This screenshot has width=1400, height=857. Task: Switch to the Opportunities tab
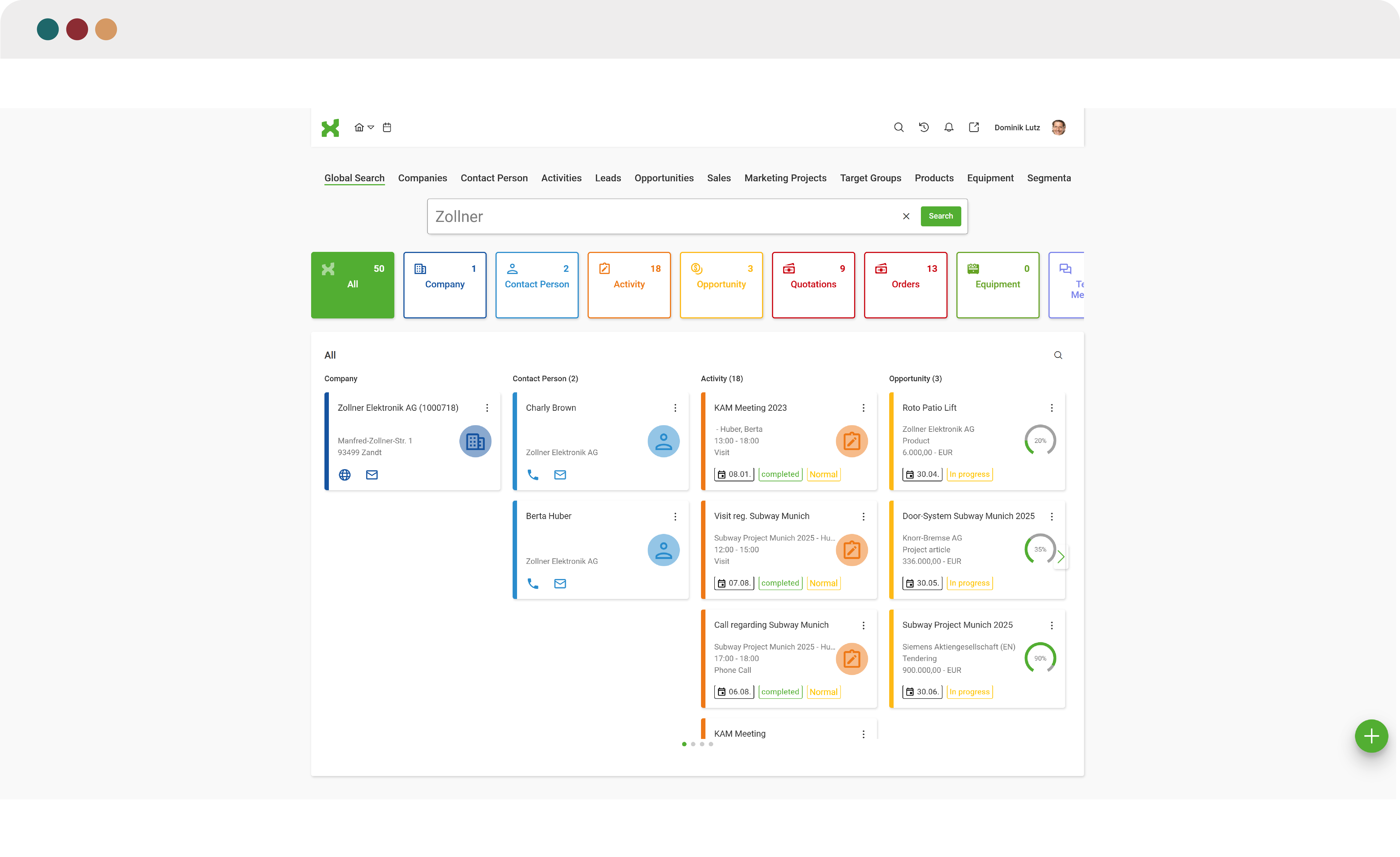click(664, 178)
